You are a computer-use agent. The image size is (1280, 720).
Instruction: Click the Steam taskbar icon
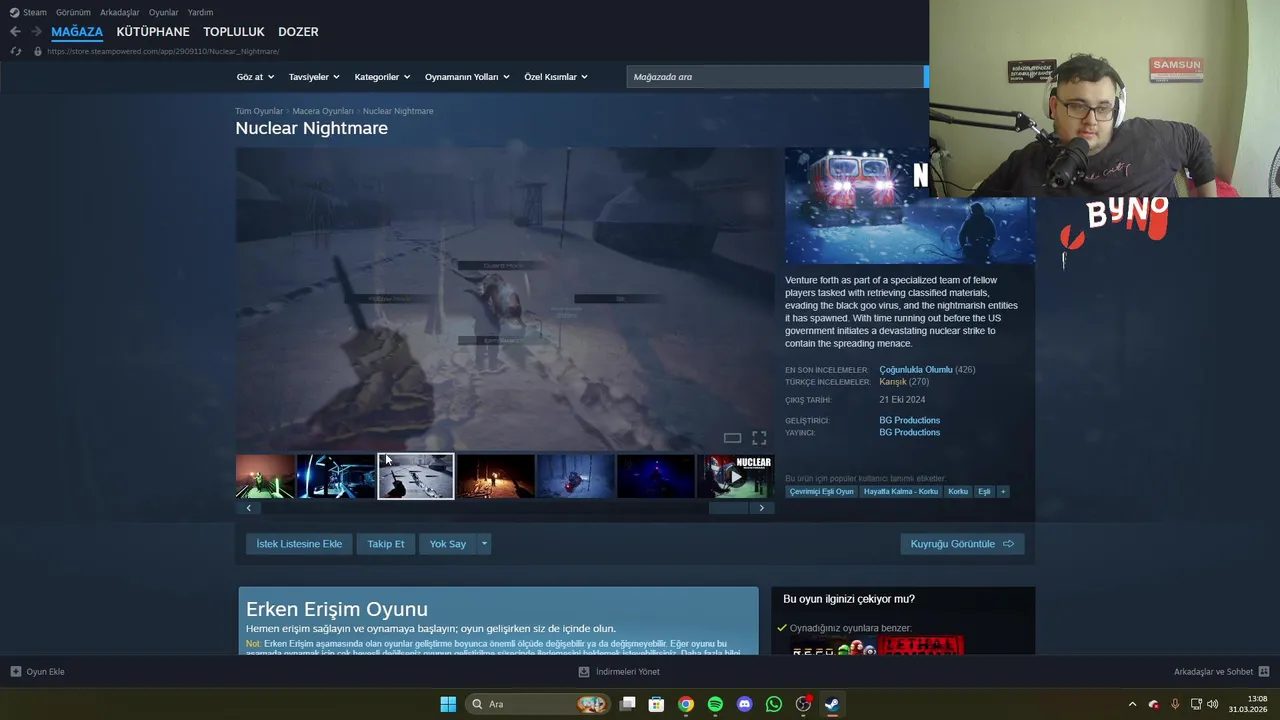pos(832,704)
